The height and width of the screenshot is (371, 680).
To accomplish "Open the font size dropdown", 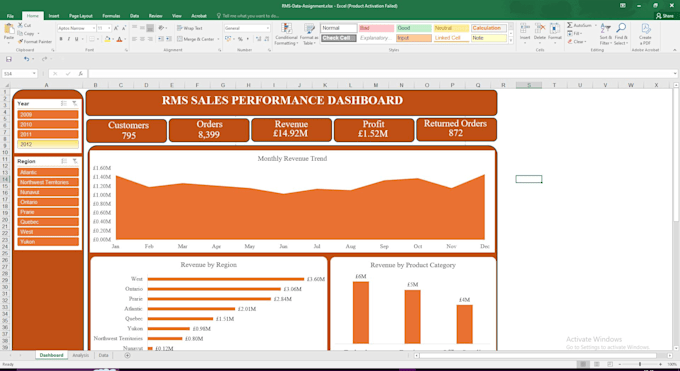I will click(109, 28).
